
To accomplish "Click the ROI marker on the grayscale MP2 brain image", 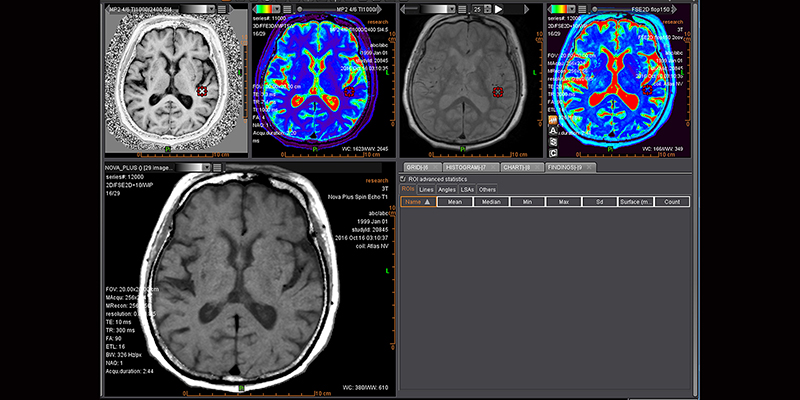I will point(202,91).
